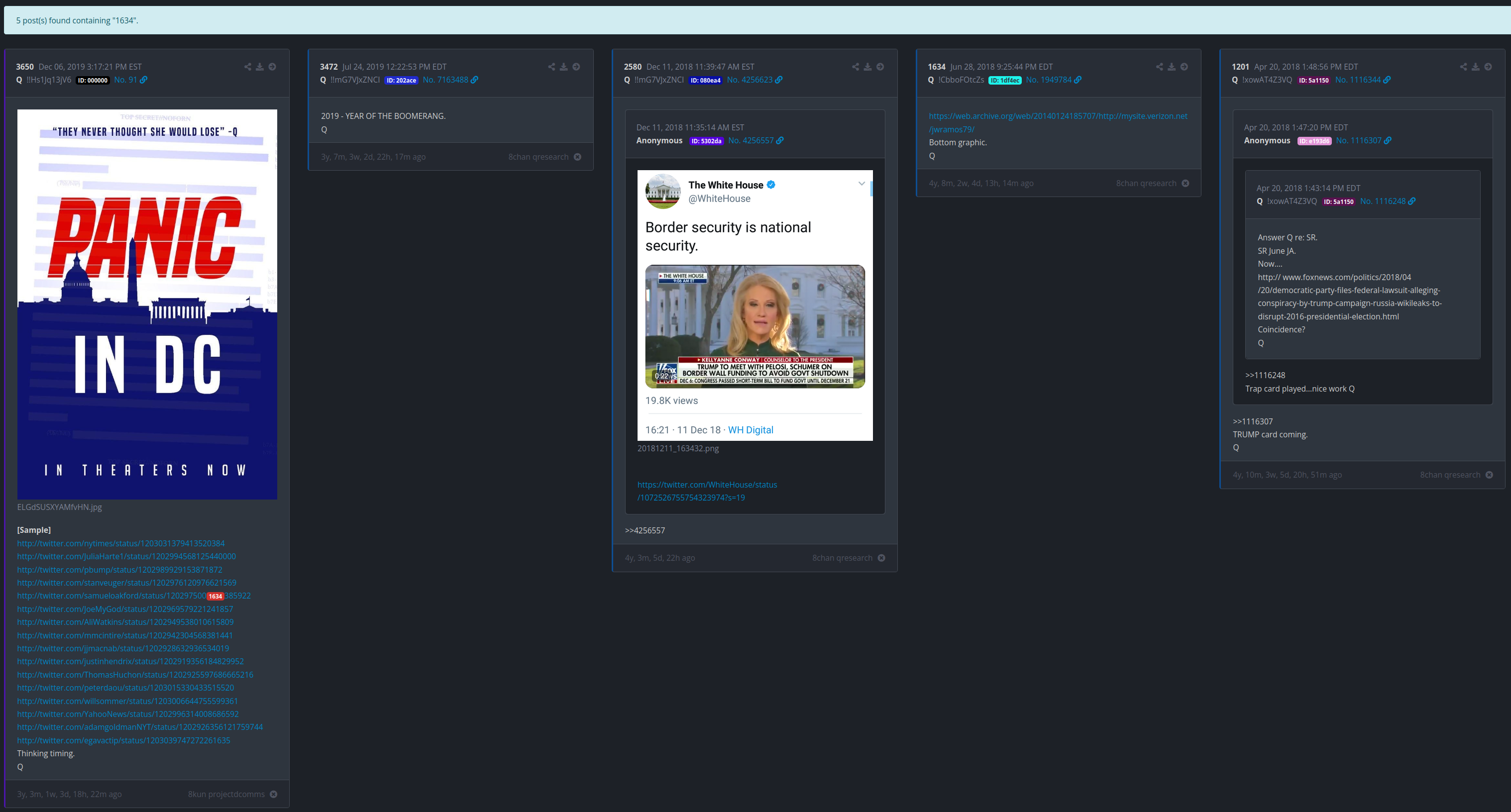1511x812 pixels.
Task: Open nytimes twitter status link
Action: [121, 543]
